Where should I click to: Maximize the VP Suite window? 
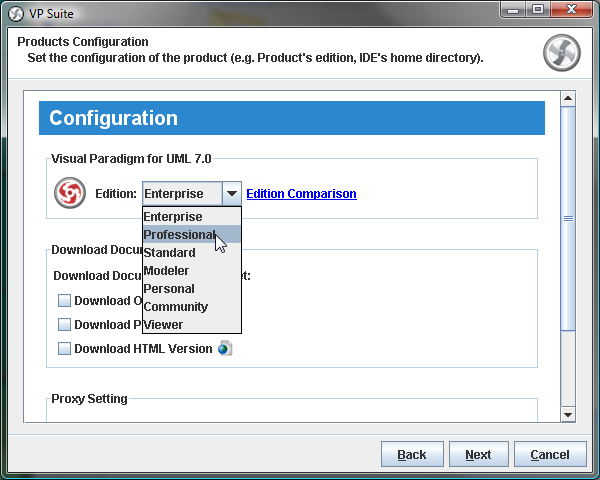point(538,10)
